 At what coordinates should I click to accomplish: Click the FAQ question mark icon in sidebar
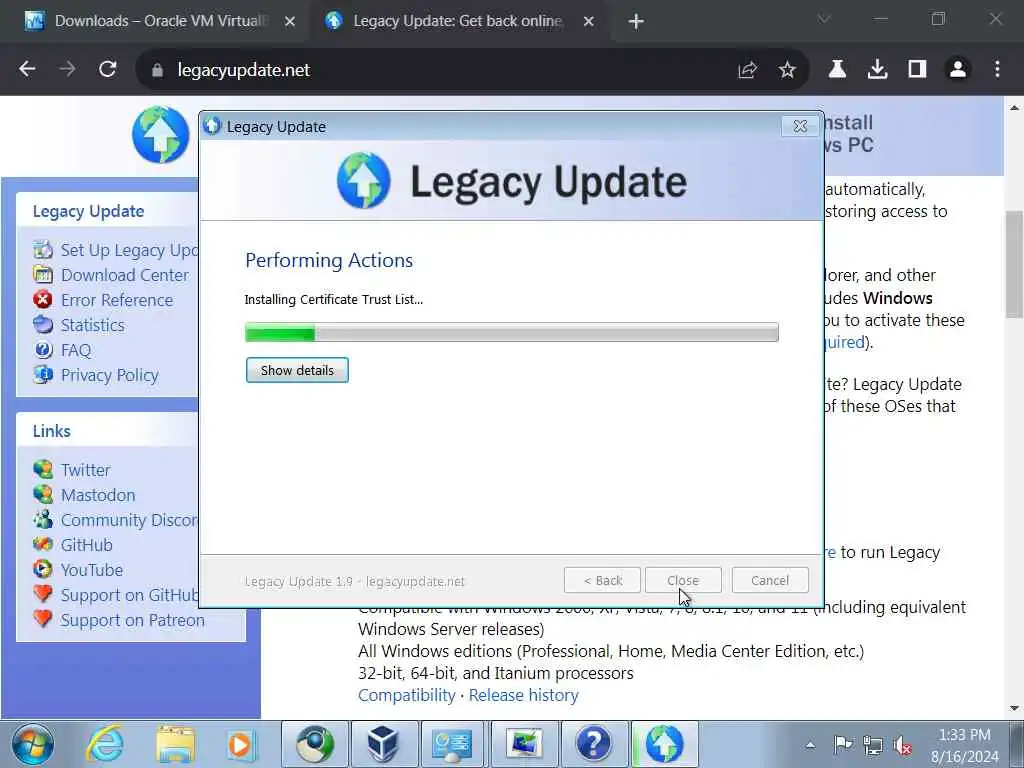tap(43, 350)
